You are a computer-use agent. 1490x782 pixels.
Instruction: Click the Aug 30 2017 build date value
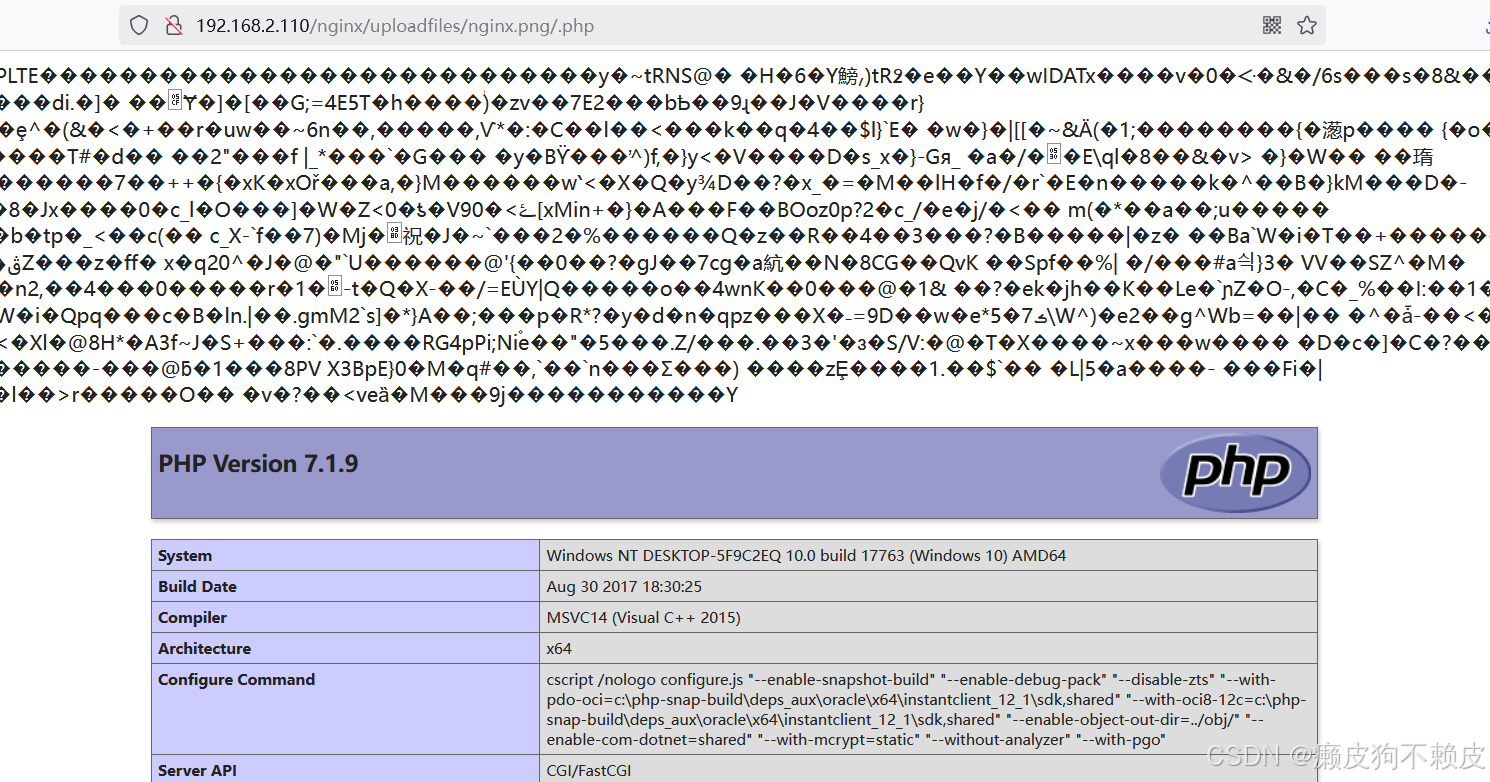(624, 587)
